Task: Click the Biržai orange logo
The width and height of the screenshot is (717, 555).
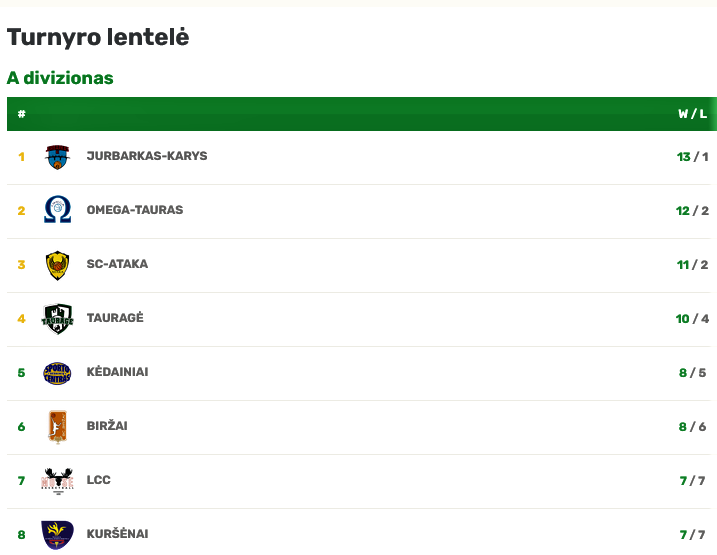Action: click(x=58, y=427)
